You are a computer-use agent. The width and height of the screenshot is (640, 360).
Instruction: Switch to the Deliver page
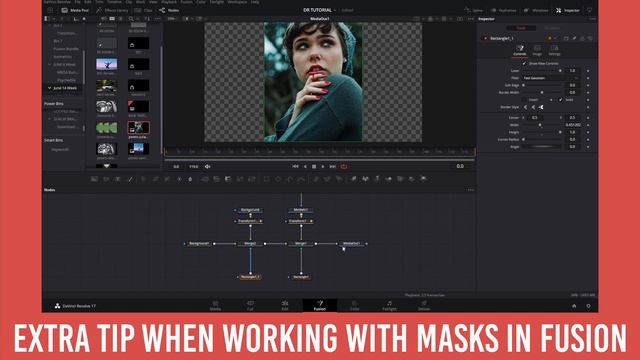[424, 305]
